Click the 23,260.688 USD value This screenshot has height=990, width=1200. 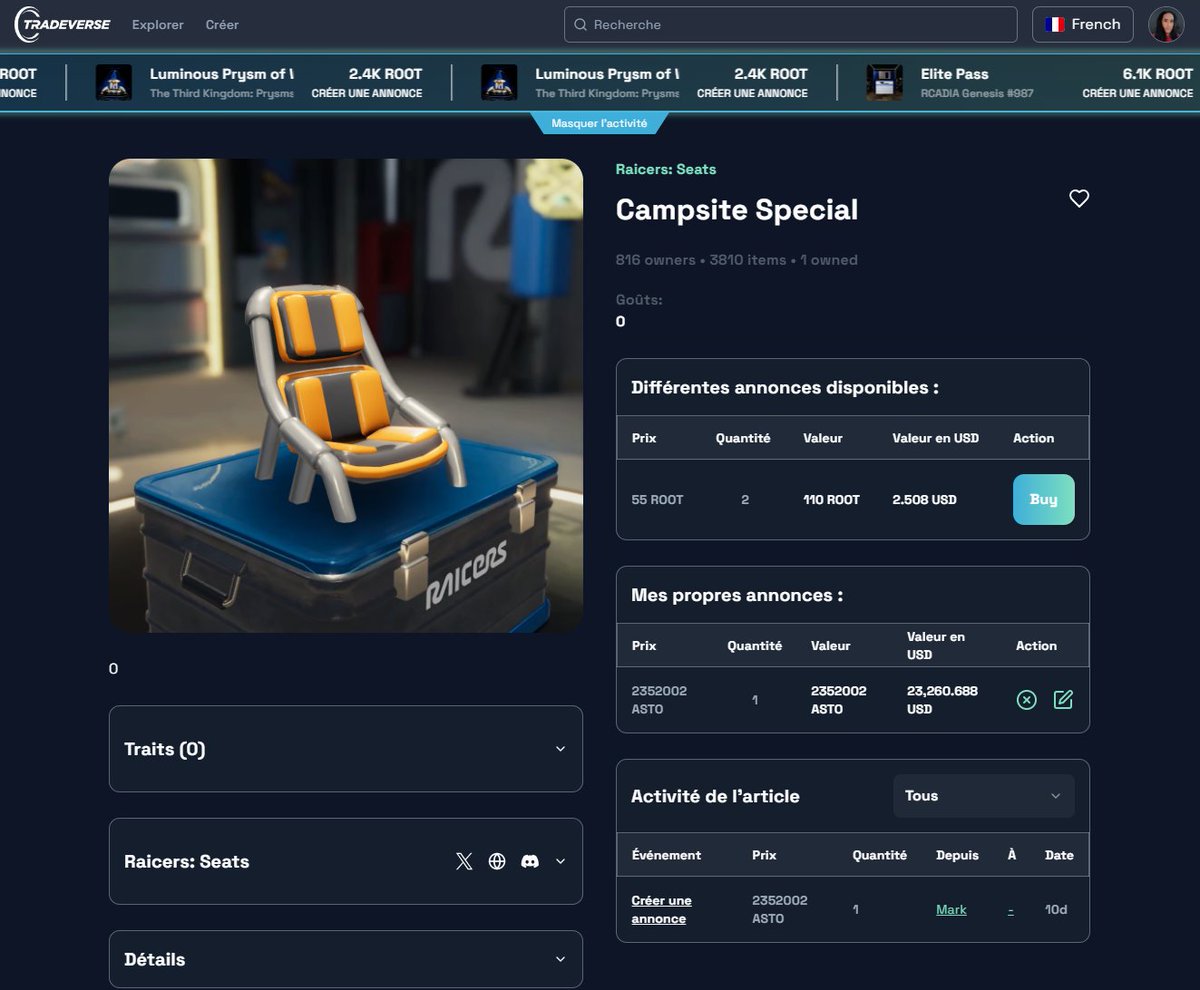click(x=942, y=700)
